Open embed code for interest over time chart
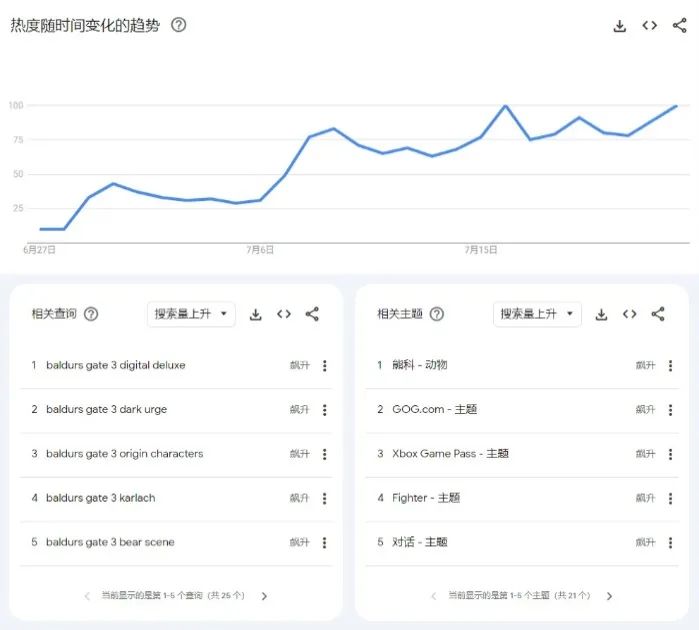 [650, 25]
